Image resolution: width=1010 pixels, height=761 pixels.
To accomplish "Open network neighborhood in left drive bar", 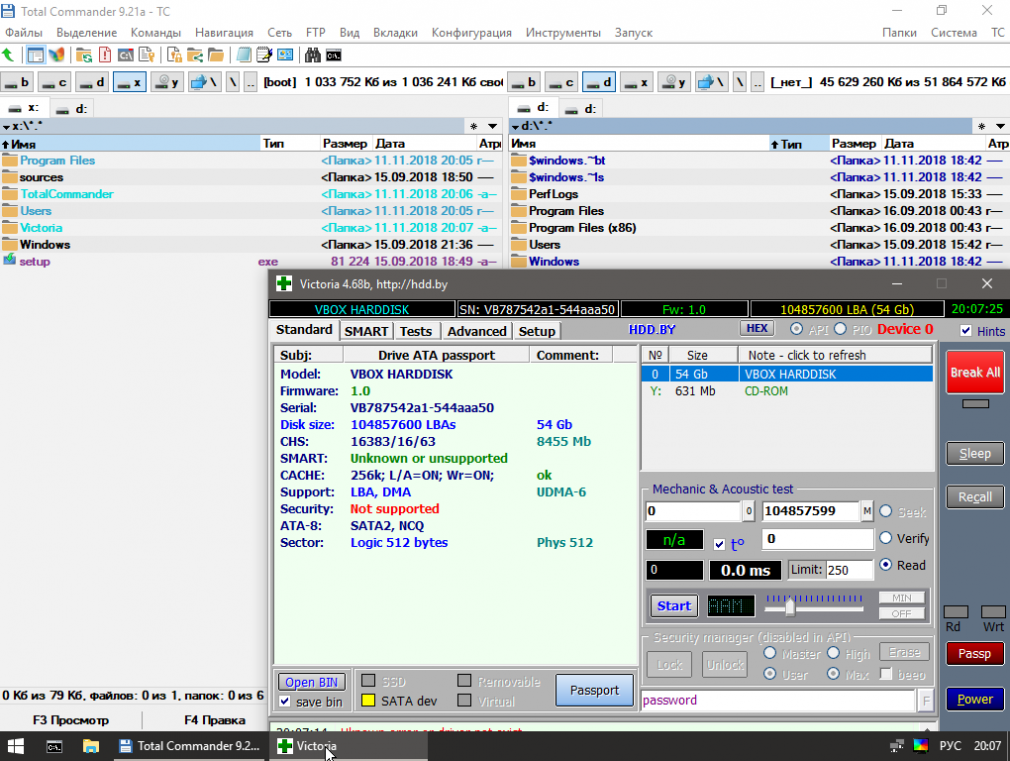I will [205, 82].
